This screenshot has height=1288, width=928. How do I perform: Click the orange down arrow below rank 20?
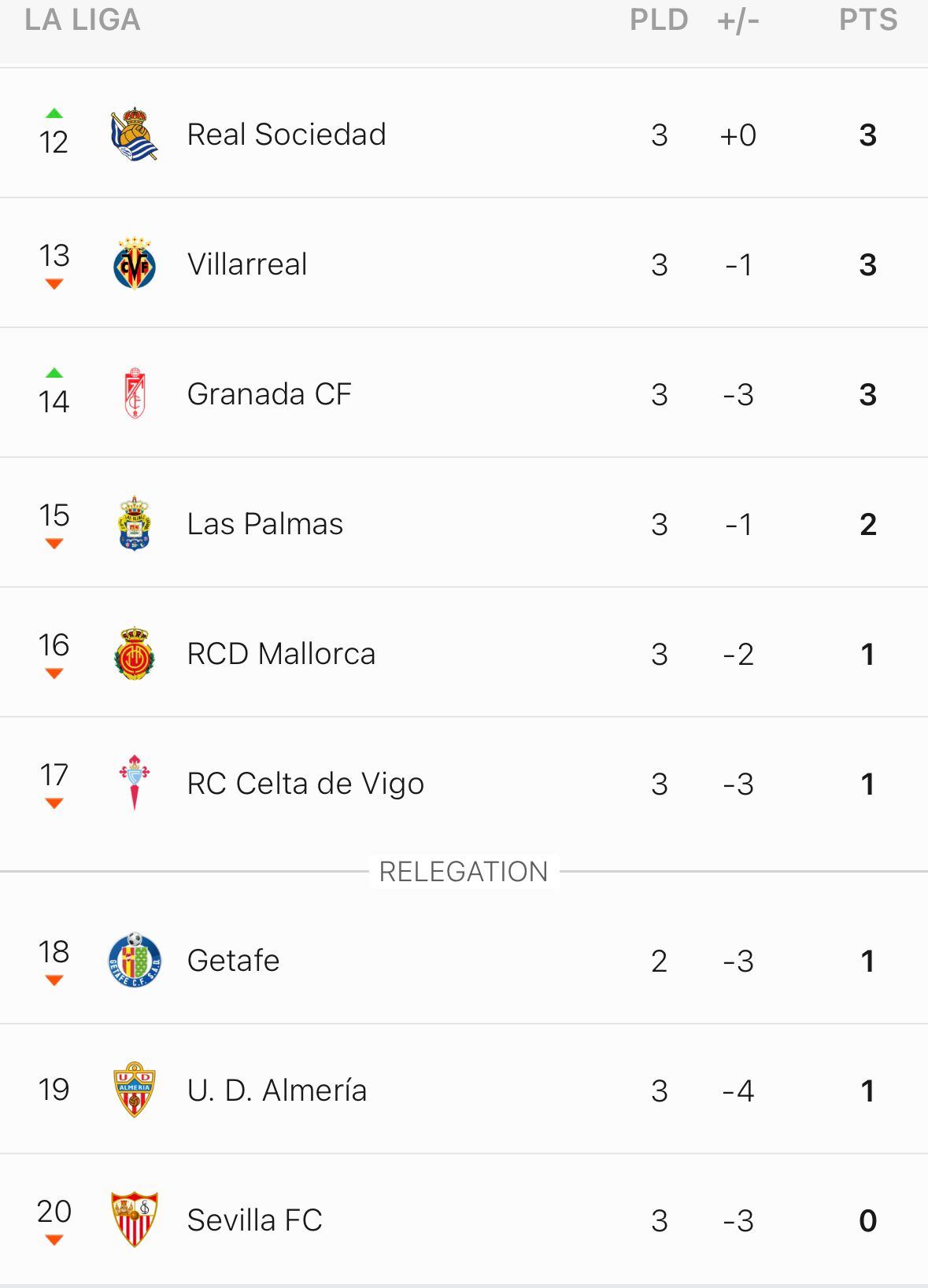(54, 1240)
